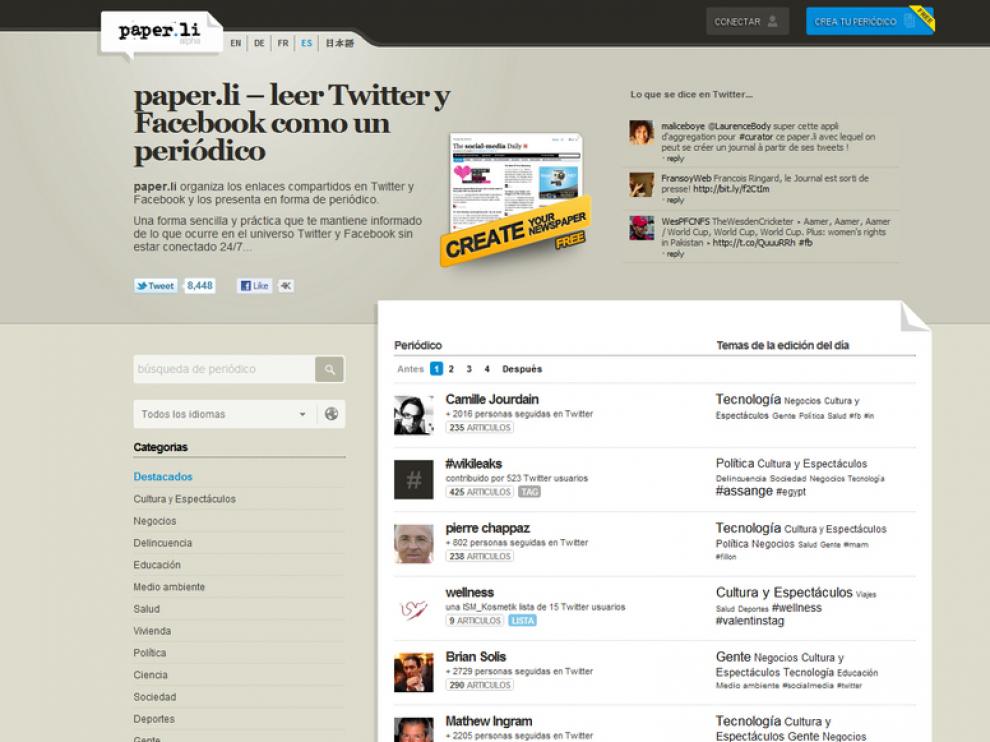Go to page 4 of newspapers
This screenshot has width=990, height=742.
487,369
